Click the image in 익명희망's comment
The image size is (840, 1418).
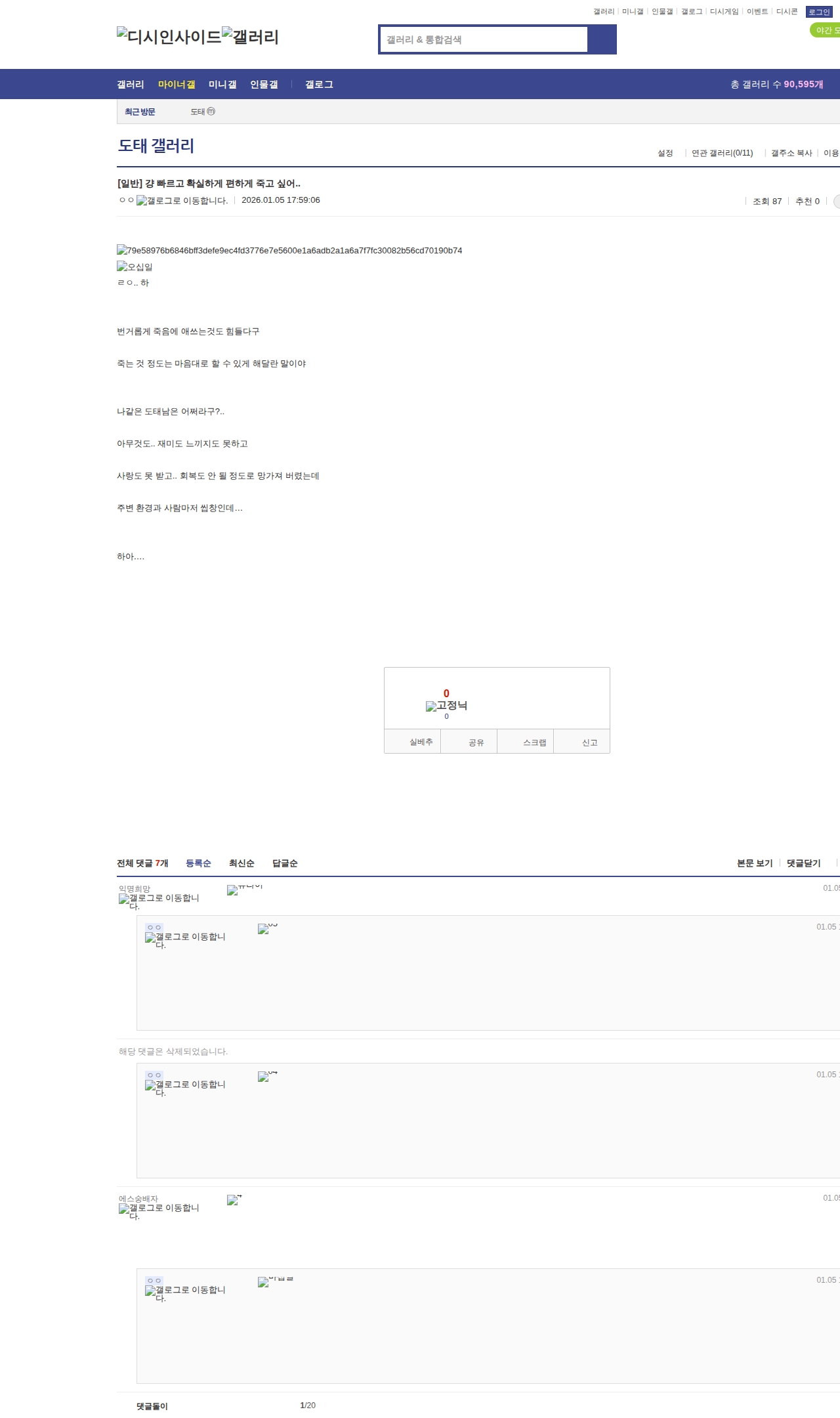[x=245, y=890]
